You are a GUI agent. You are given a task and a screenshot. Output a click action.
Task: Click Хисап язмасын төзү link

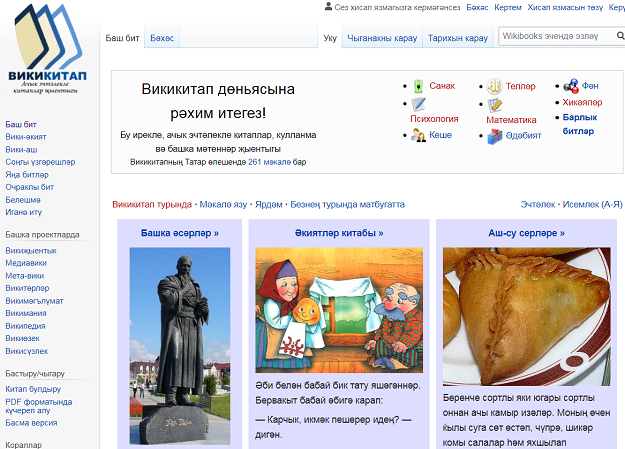(565, 7)
